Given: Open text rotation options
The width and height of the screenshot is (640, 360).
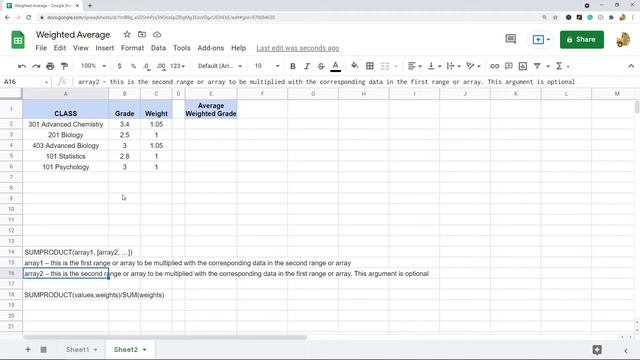Looking at the screenshot, I should (473, 66).
